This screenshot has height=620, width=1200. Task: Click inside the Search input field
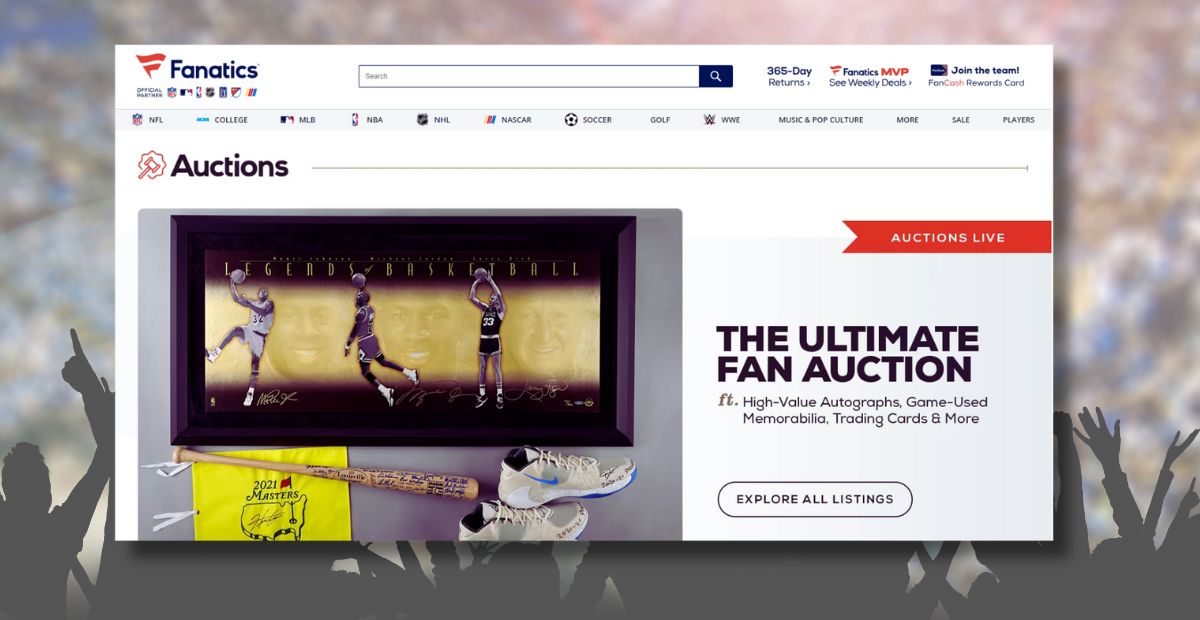(529, 76)
